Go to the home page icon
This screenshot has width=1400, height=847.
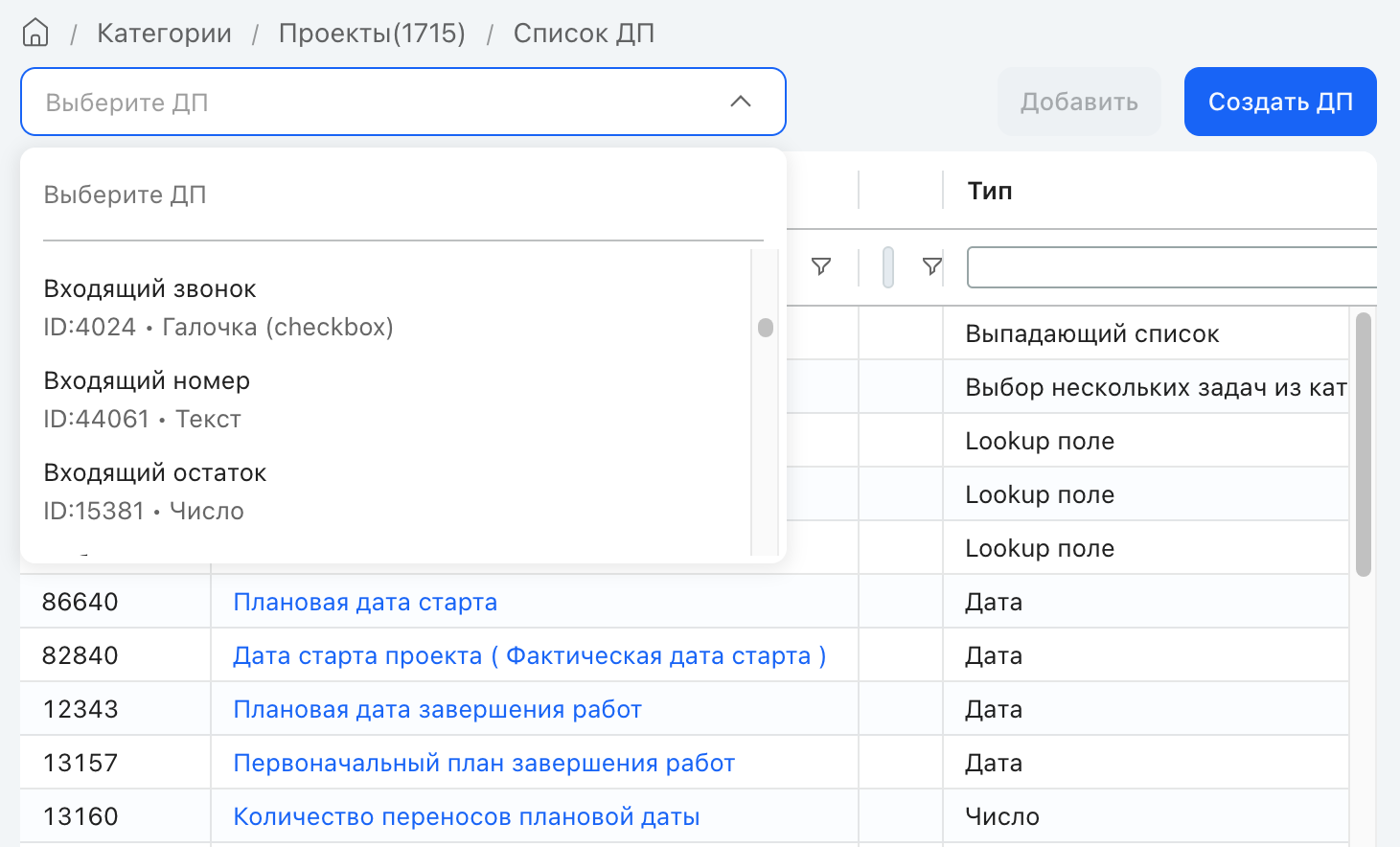click(x=35, y=33)
